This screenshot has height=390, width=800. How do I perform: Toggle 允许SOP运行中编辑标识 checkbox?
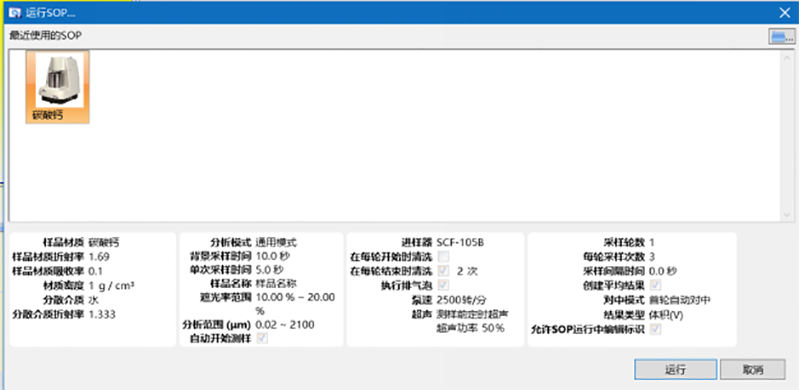(656, 329)
